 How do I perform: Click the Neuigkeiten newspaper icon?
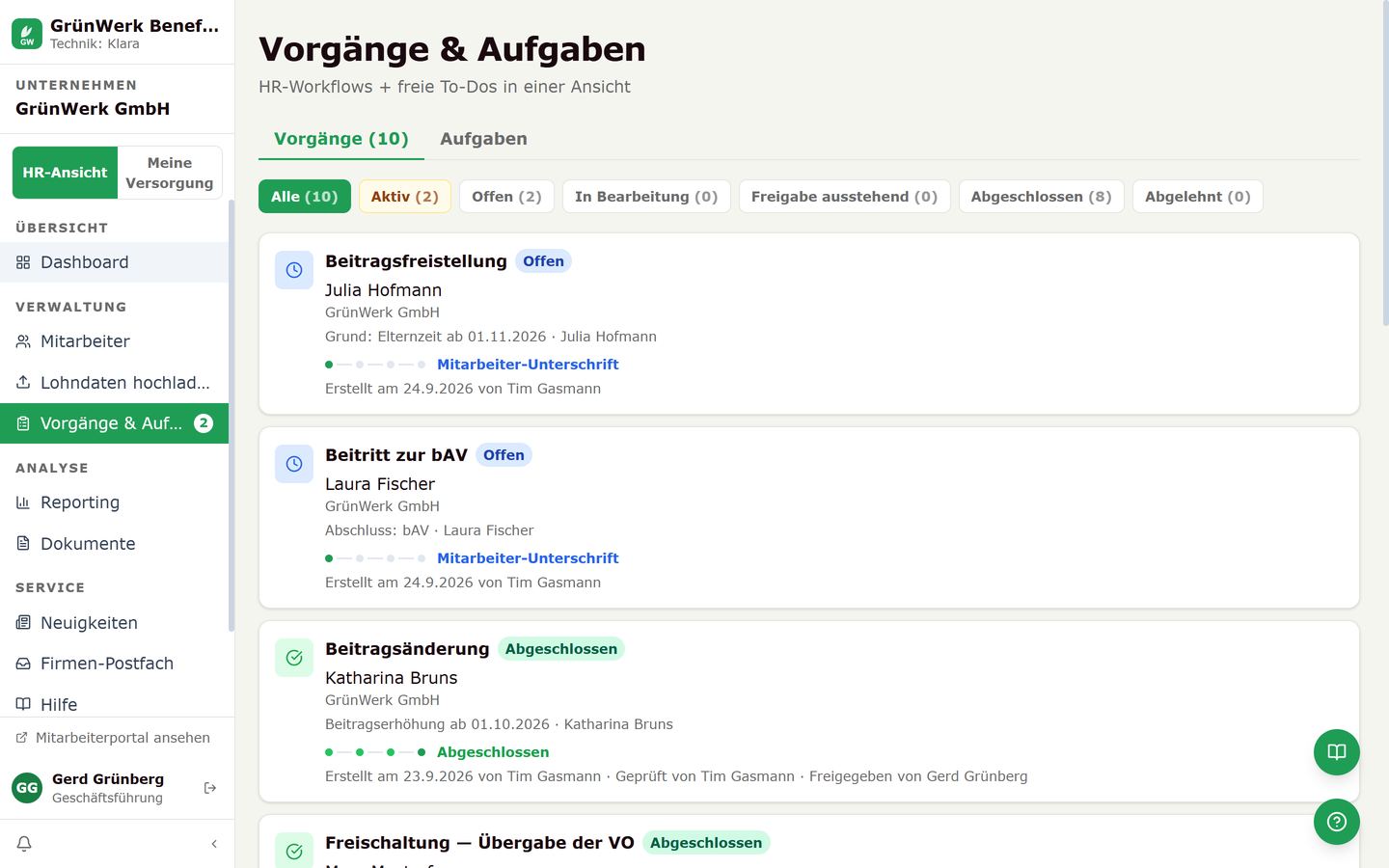(23, 623)
